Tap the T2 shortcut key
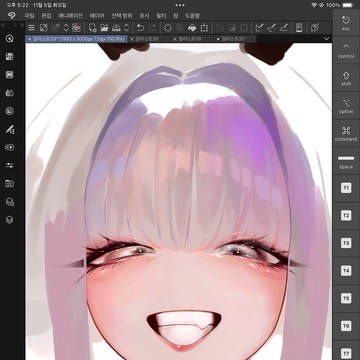360x360 pixels. pos(346,216)
